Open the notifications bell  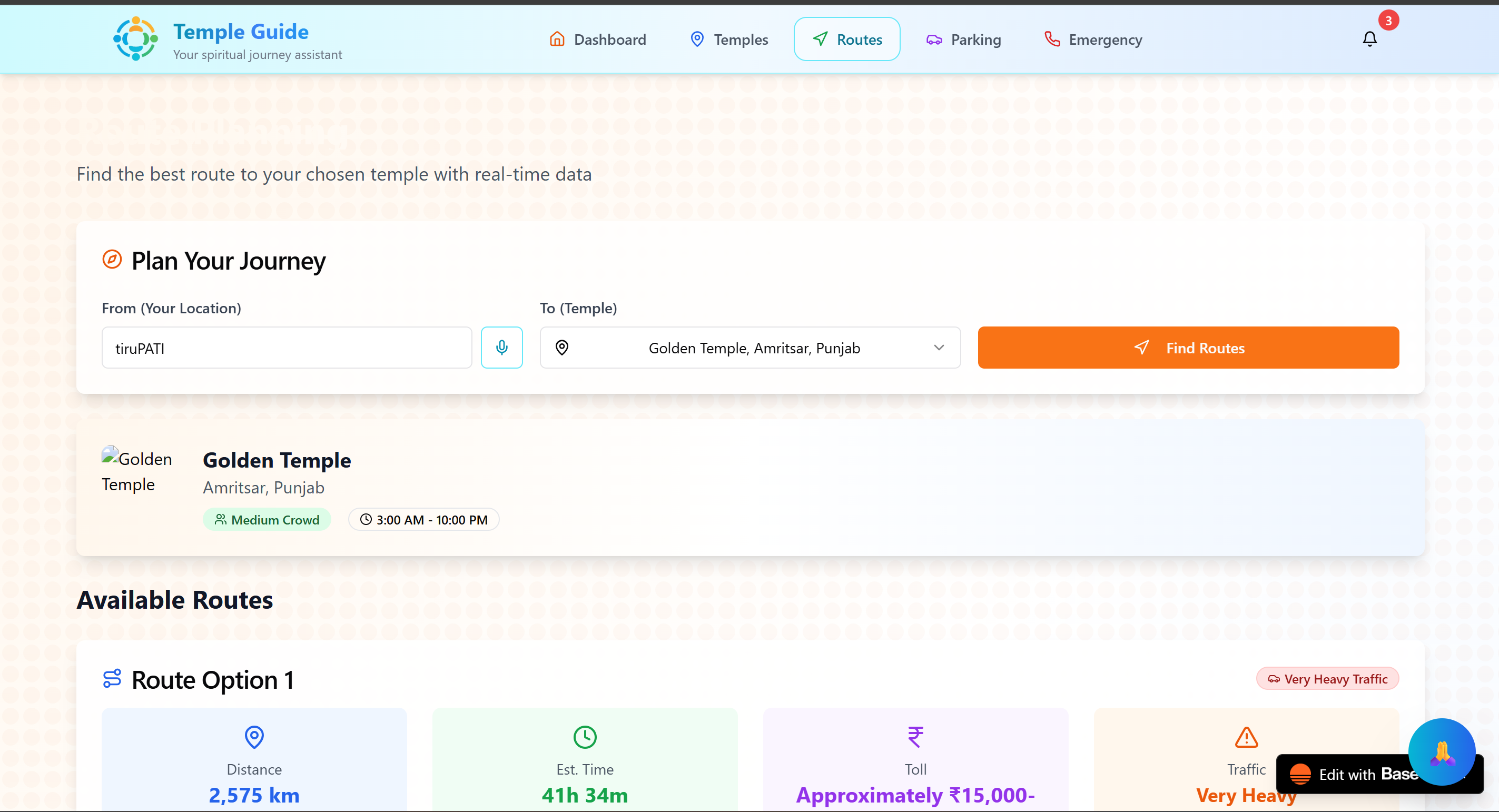(x=1369, y=39)
